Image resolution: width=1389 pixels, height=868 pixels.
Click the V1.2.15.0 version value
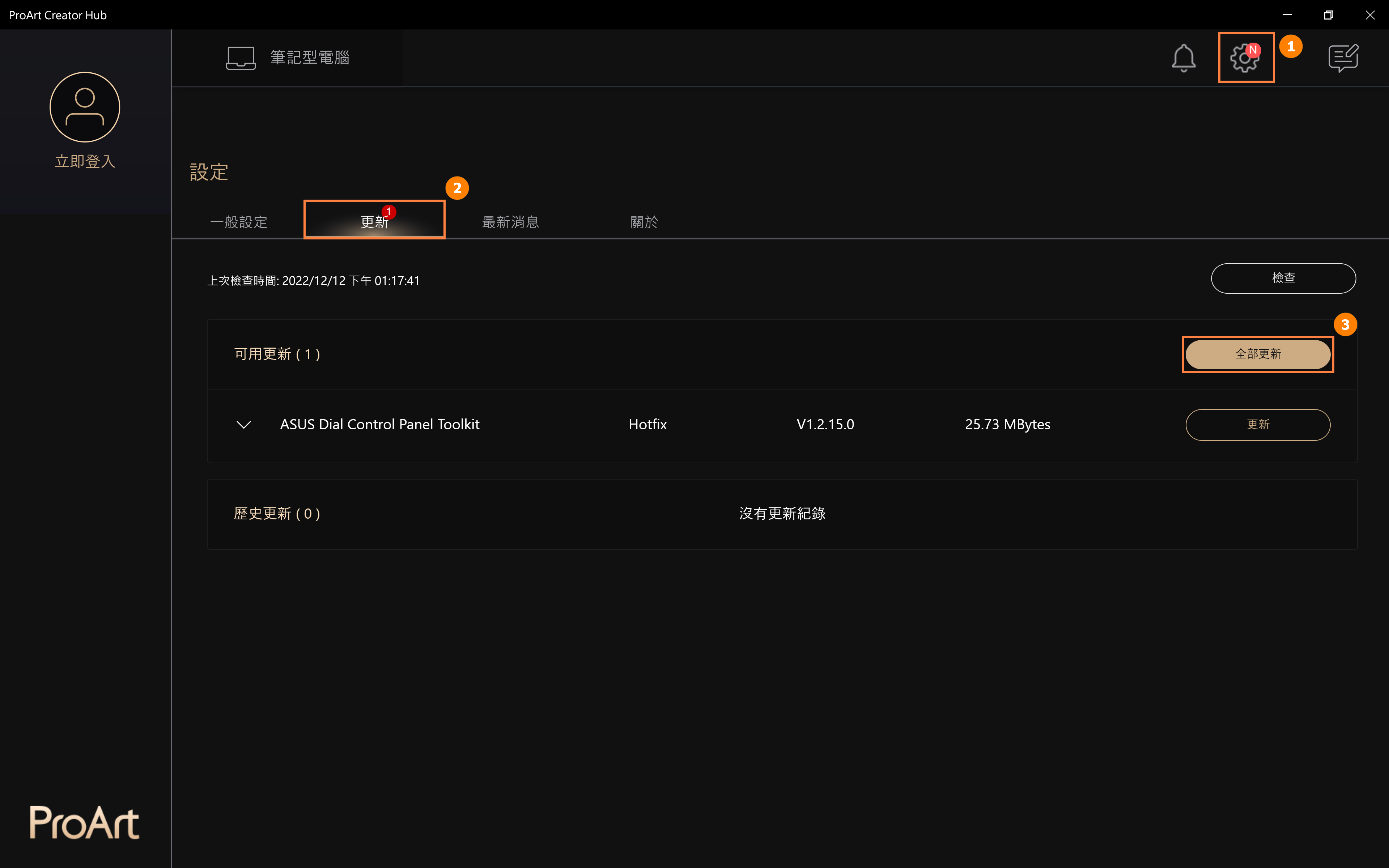(x=825, y=425)
